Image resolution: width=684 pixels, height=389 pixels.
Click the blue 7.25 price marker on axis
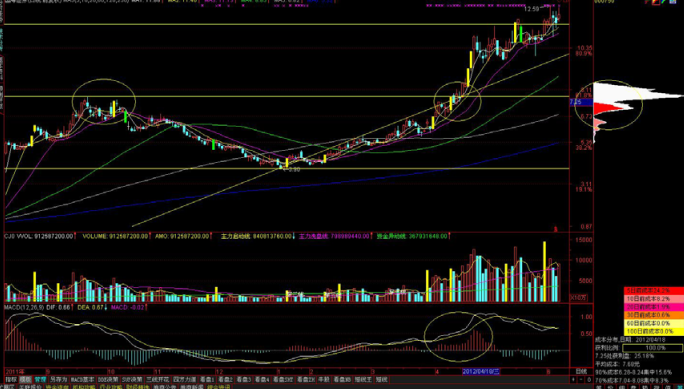(575, 102)
